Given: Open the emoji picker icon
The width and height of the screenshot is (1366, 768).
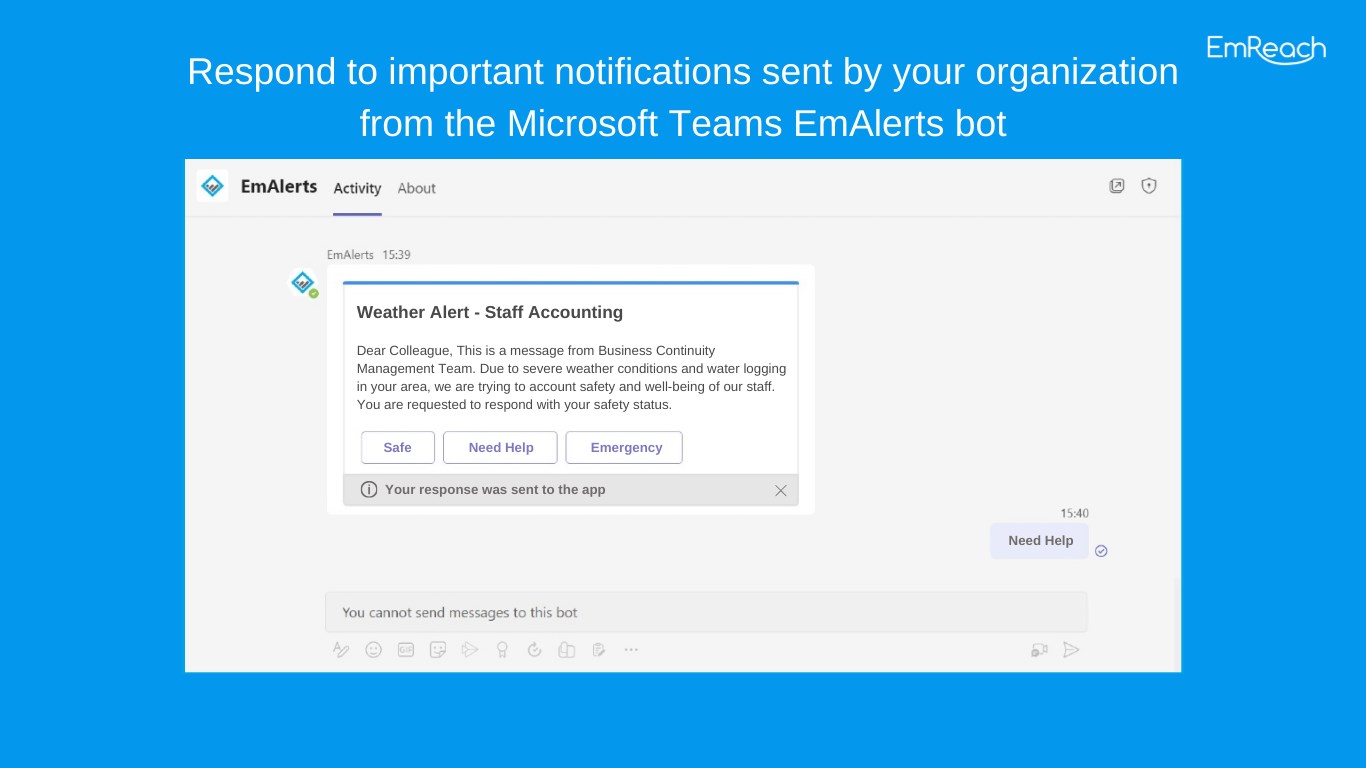Looking at the screenshot, I should (373, 650).
